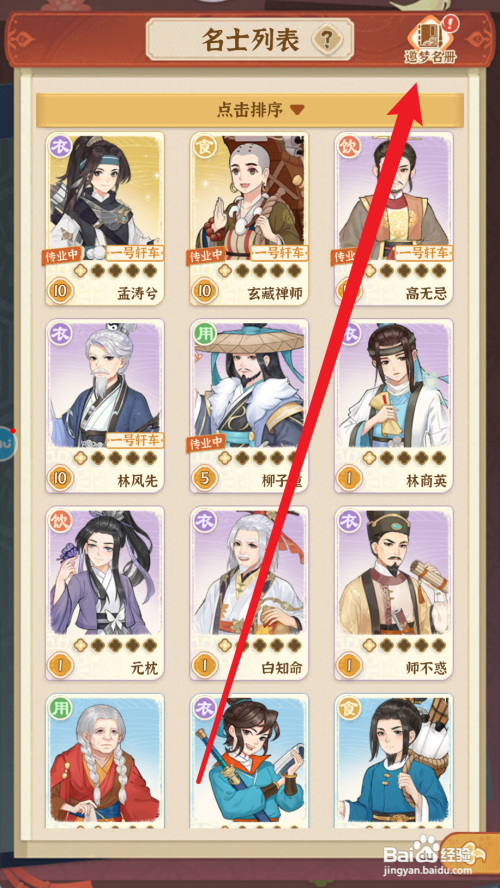Select the red-robed elderly woman card

coord(105,761)
